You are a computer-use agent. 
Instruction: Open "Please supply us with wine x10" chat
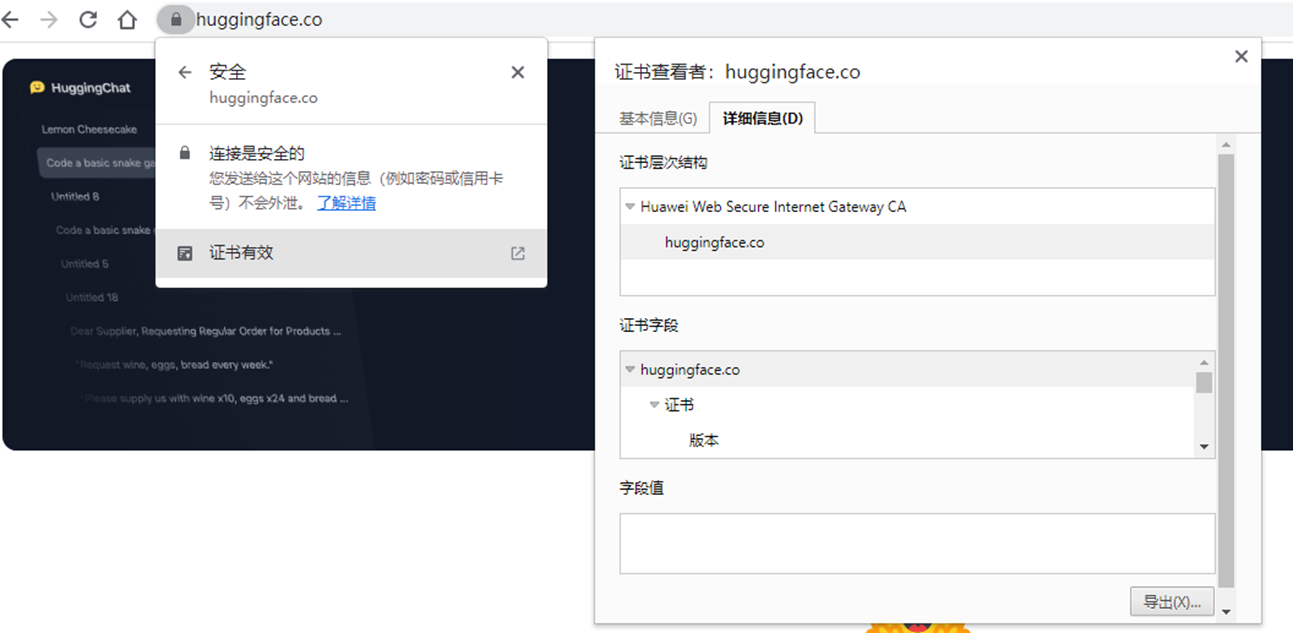(214, 399)
